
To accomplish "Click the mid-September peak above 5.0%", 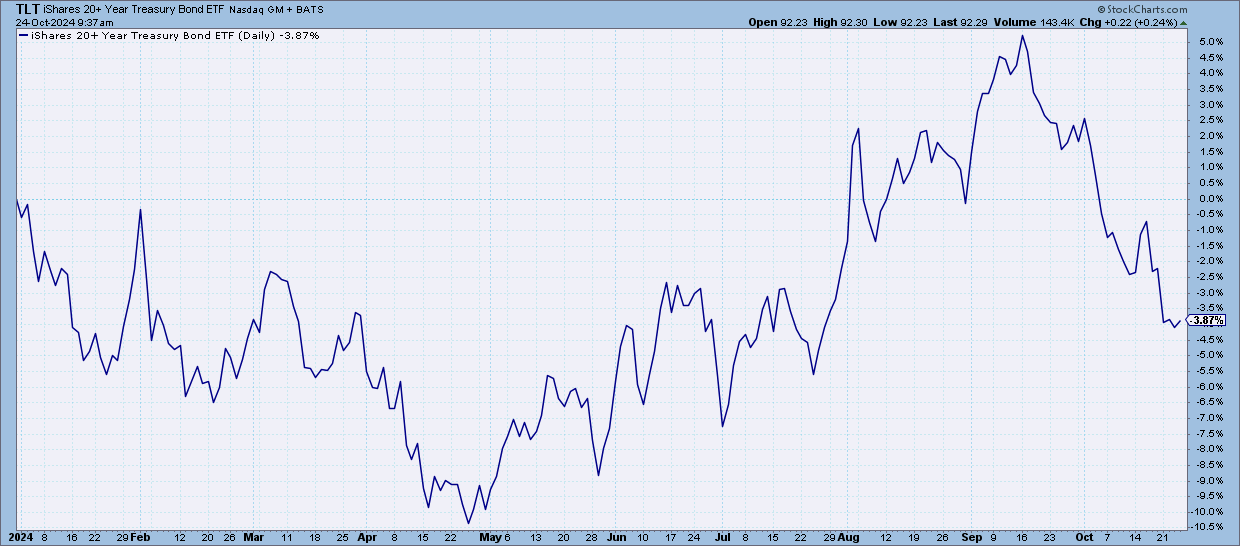I will point(1022,36).
